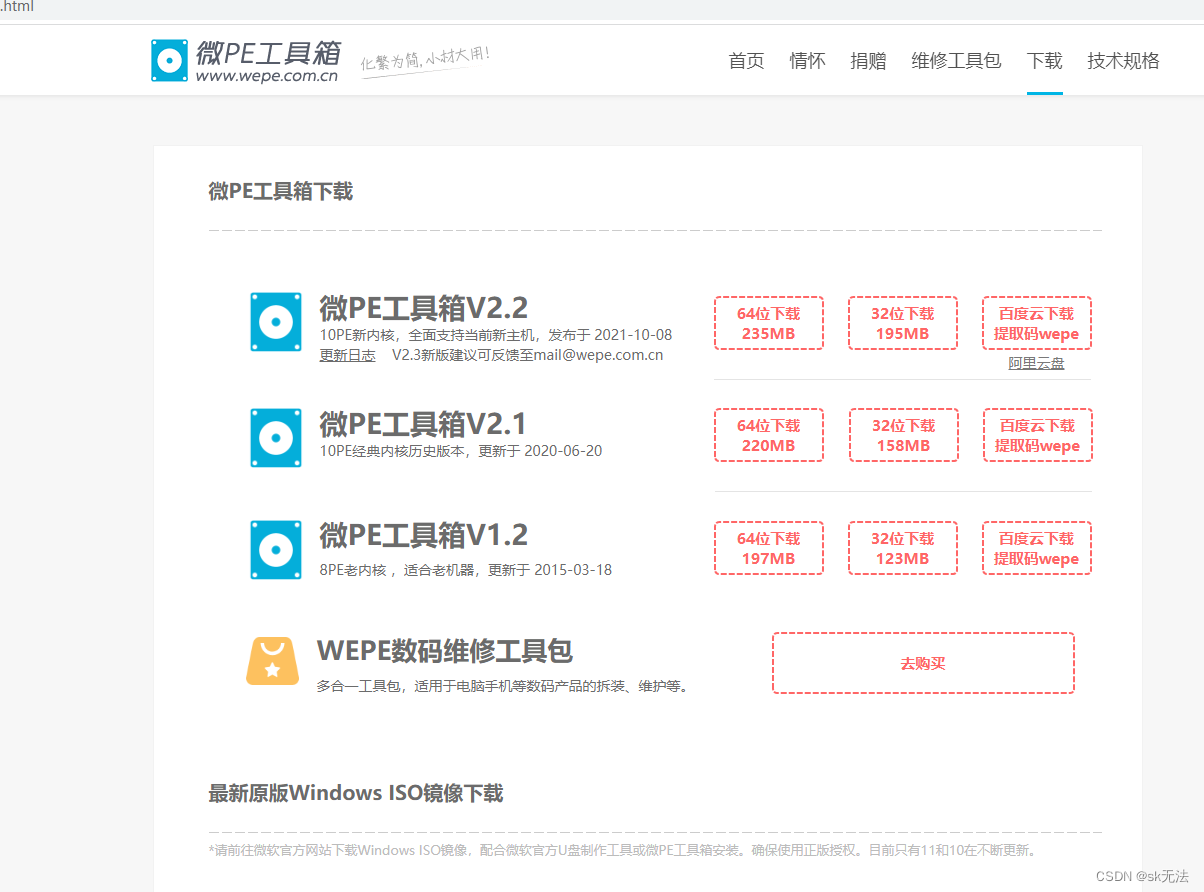Download V2.1 32位 158MB
1204x892 pixels.
click(x=904, y=435)
